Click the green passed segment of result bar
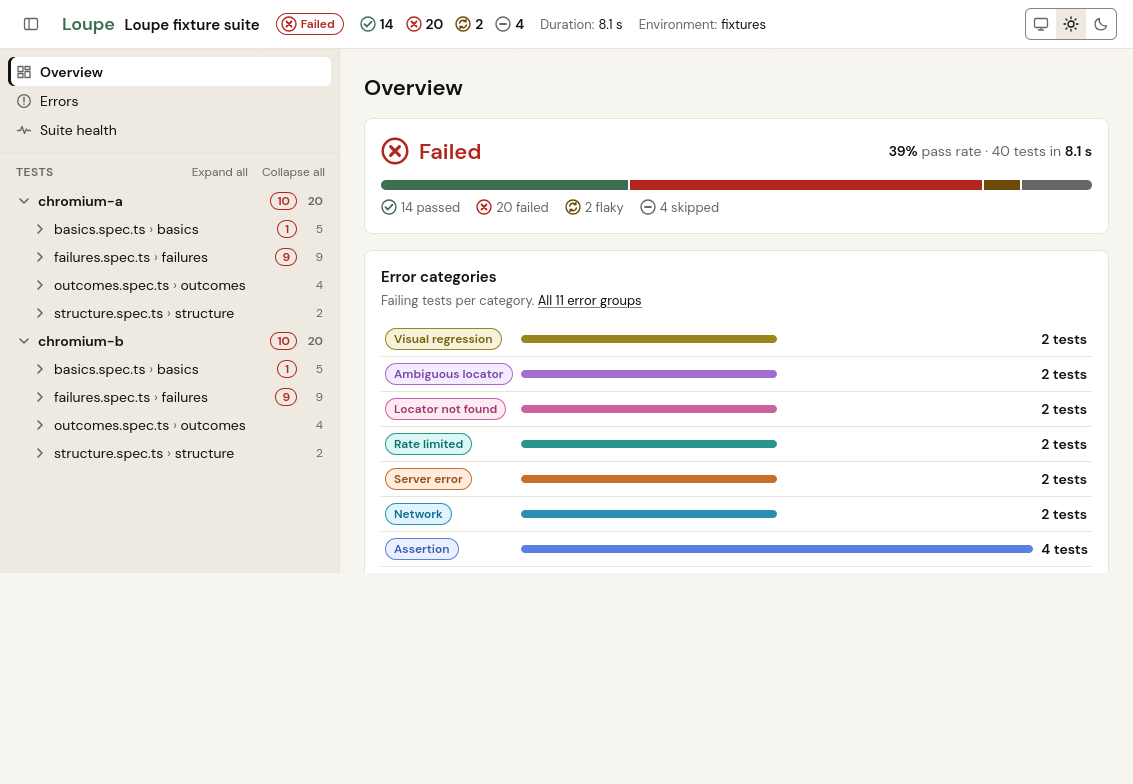This screenshot has width=1133, height=784. click(x=504, y=185)
